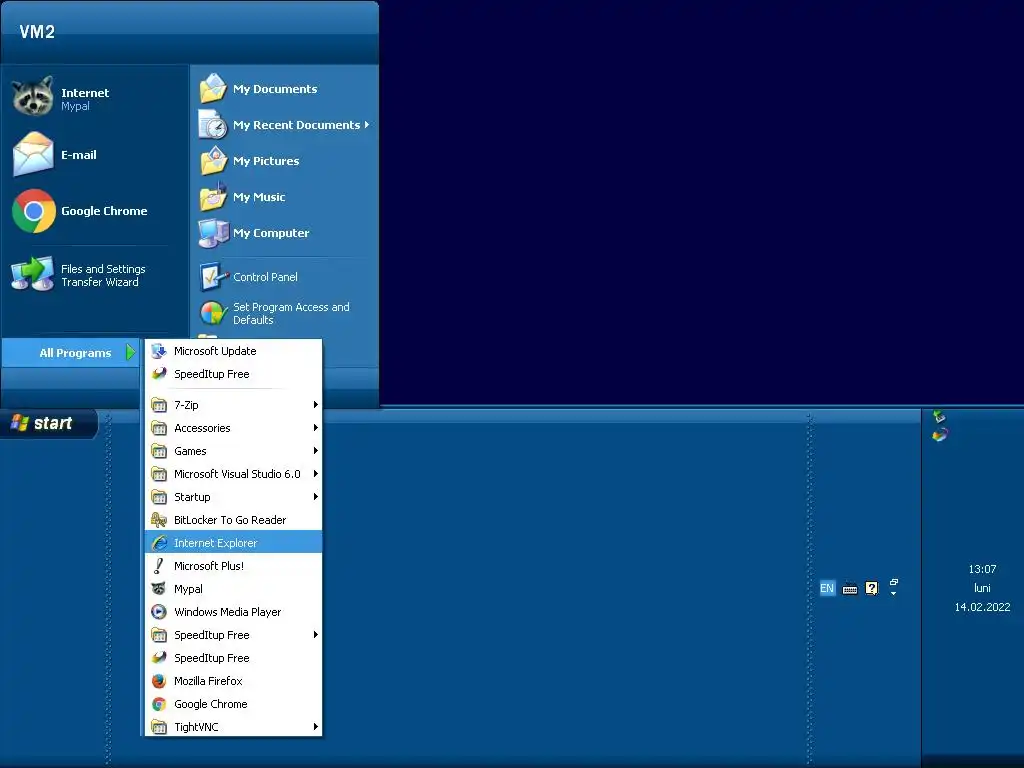Click the Microsoft Update icon
This screenshot has width=1024, height=768.
(x=159, y=351)
